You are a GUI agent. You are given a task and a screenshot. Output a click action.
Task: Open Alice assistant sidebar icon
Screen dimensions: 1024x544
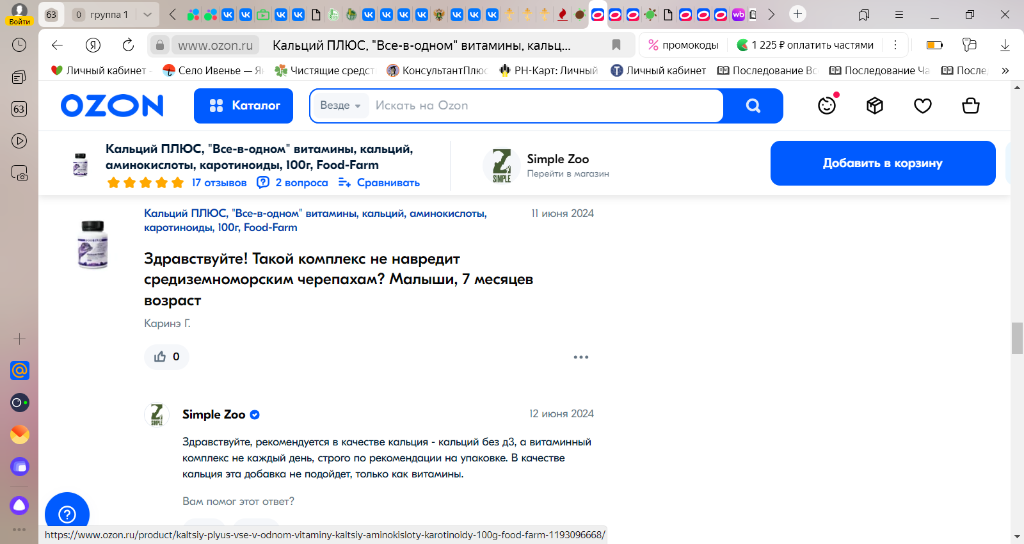coord(20,505)
